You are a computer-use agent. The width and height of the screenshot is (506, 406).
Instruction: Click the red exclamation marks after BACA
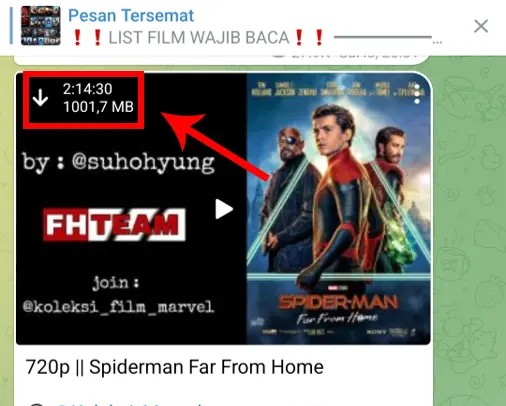pos(309,37)
